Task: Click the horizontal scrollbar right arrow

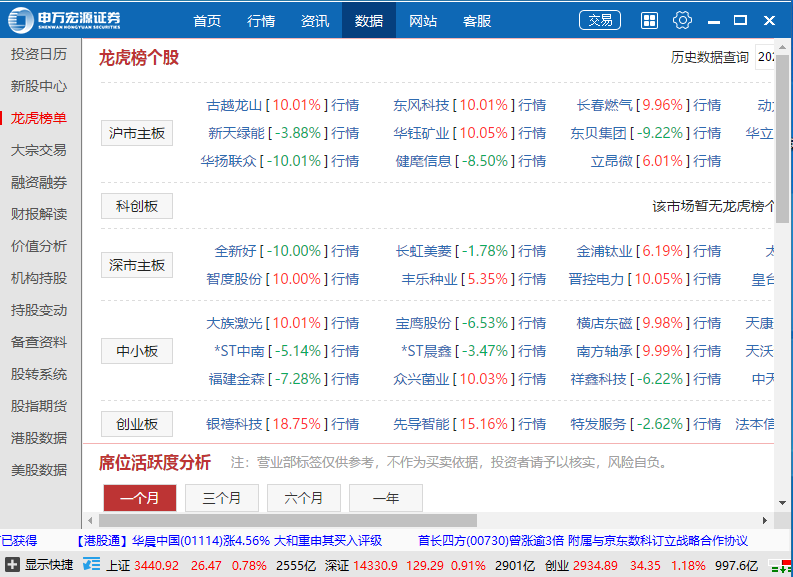Action: point(765,520)
